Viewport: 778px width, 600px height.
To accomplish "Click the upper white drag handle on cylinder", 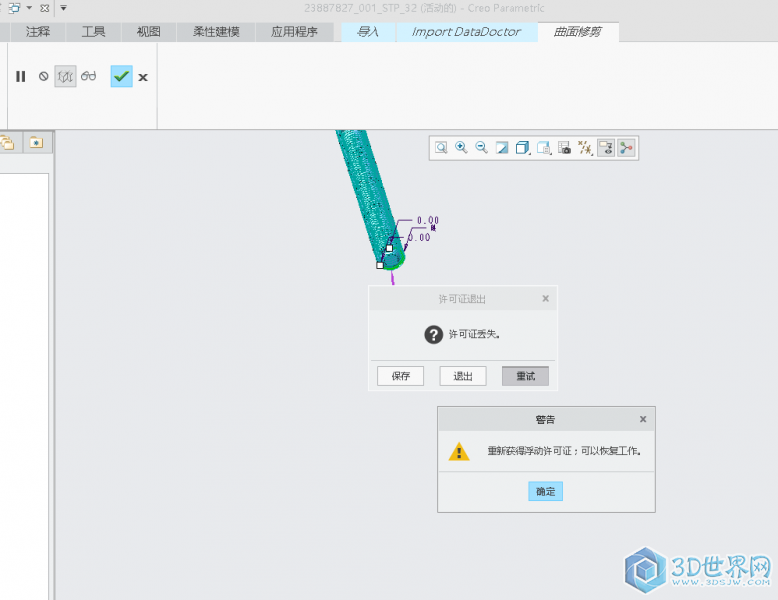I will (x=389, y=248).
